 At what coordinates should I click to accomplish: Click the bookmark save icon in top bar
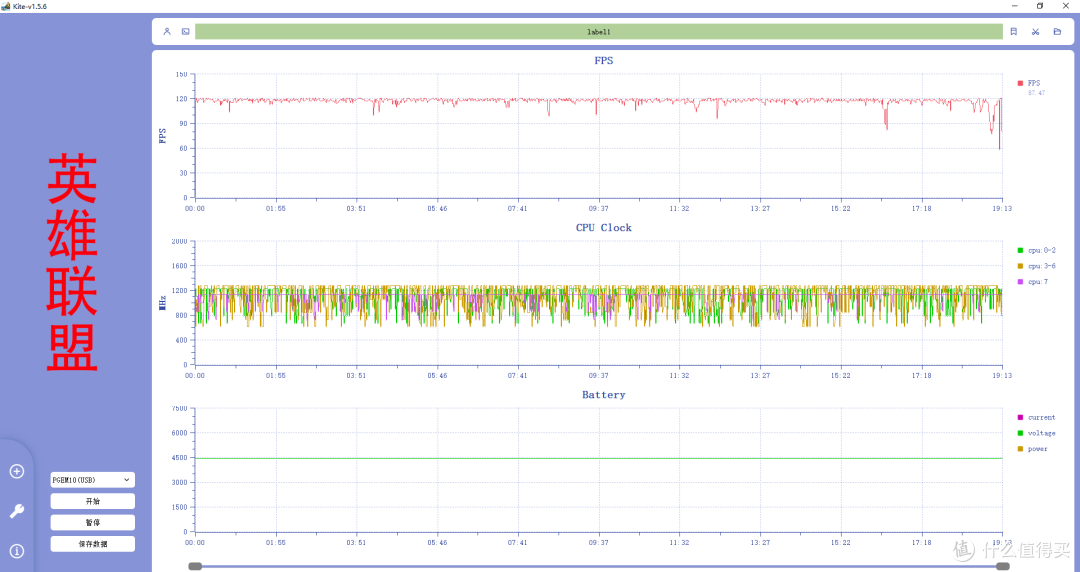click(x=1013, y=32)
